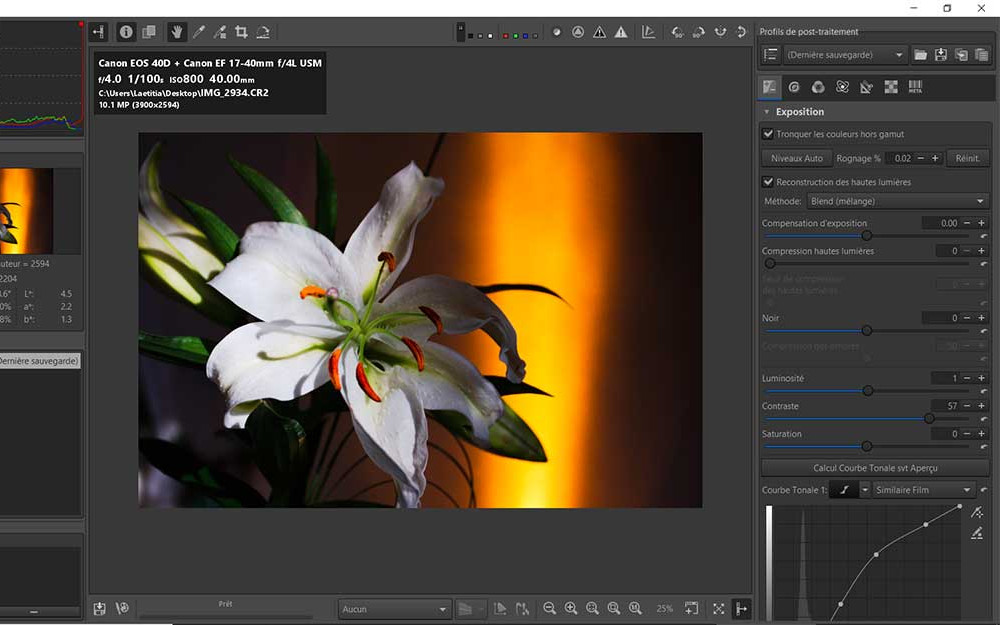Zoom preview to 100 percent
The height and width of the screenshot is (625, 1000).
[635, 608]
